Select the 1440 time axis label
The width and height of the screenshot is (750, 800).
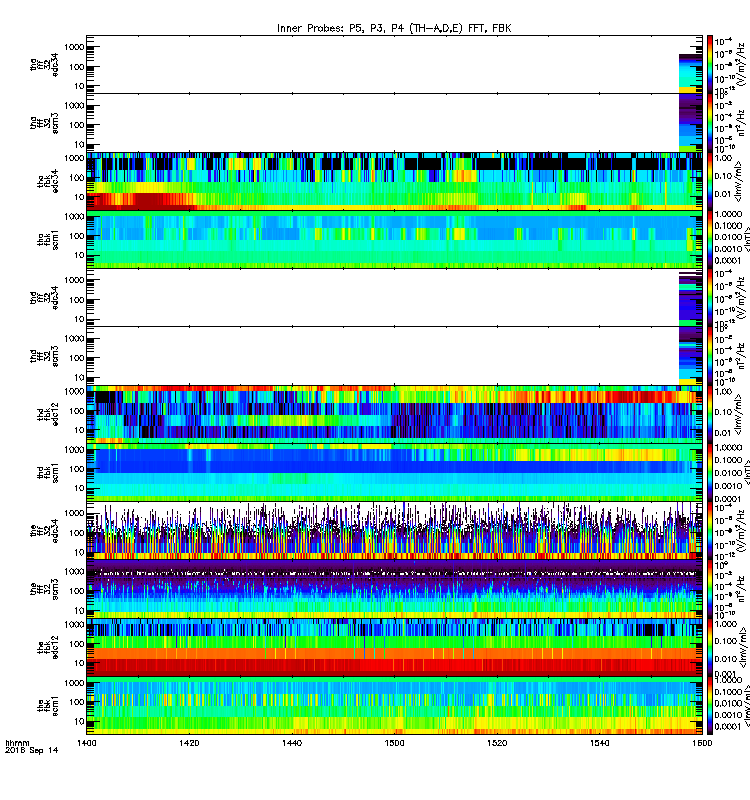(292, 743)
